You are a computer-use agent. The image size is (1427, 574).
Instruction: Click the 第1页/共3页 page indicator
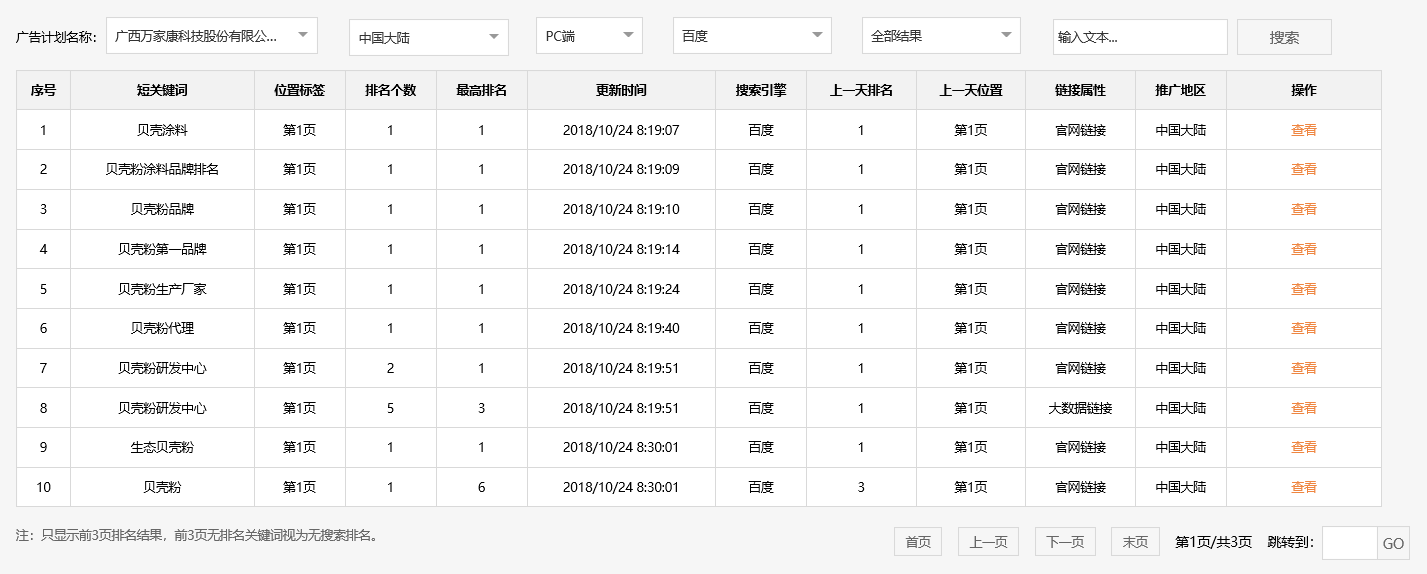(1213, 542)
